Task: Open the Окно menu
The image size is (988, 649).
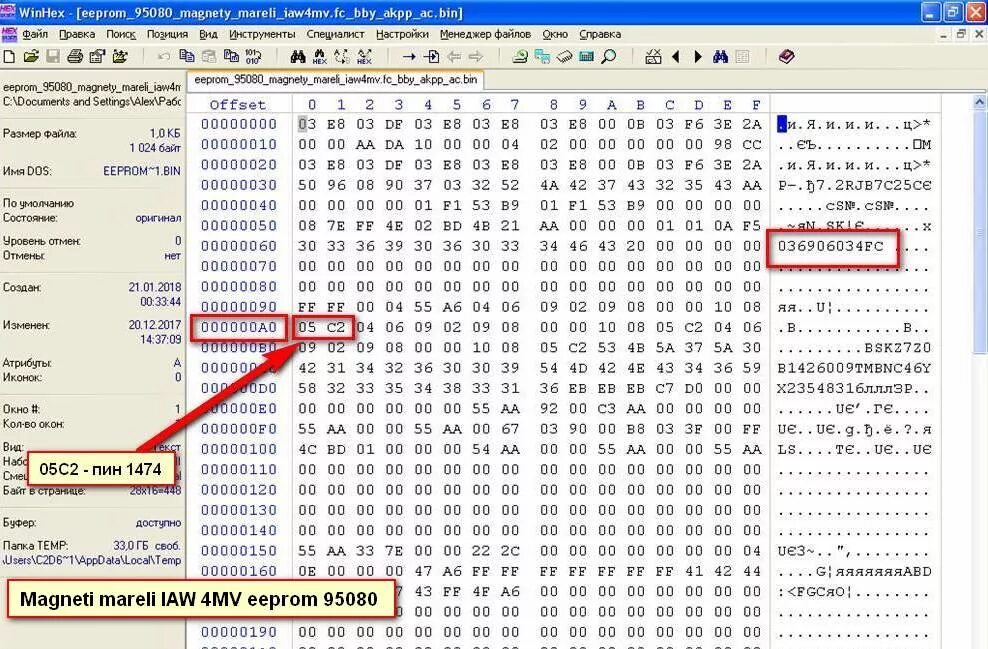Action: [x=555, y=34]
